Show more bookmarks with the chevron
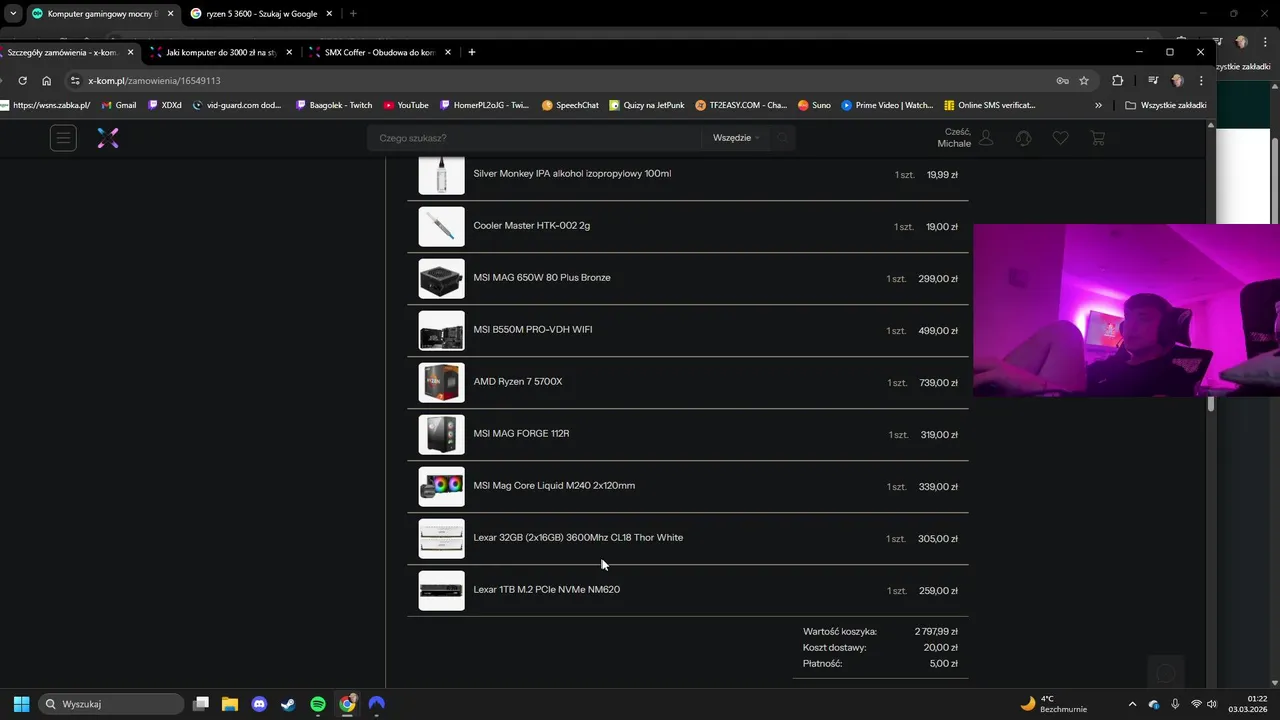The height and width of the screenshot is (720, 1280). pos(1098,105)
